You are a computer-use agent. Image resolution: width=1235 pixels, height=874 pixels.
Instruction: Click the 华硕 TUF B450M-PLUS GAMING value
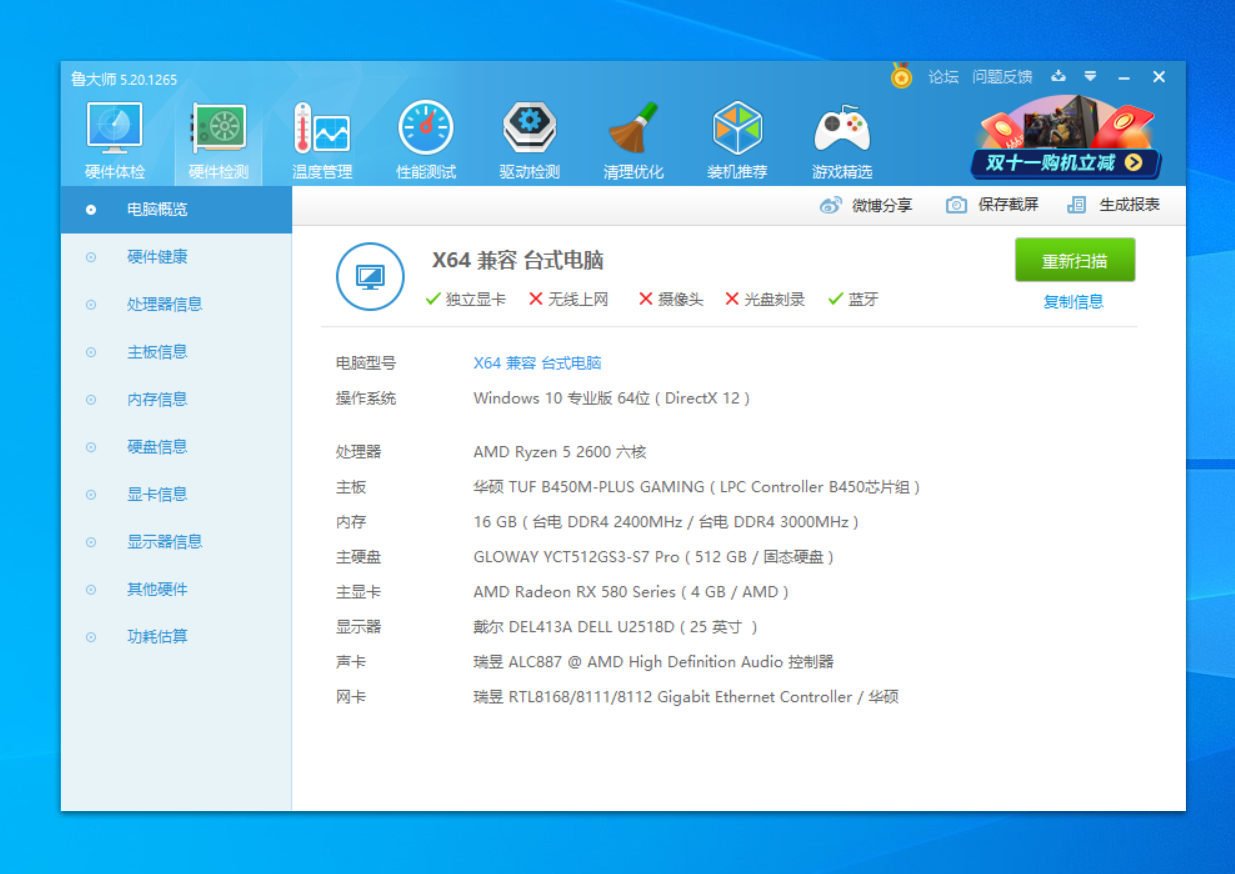[696, 487]
